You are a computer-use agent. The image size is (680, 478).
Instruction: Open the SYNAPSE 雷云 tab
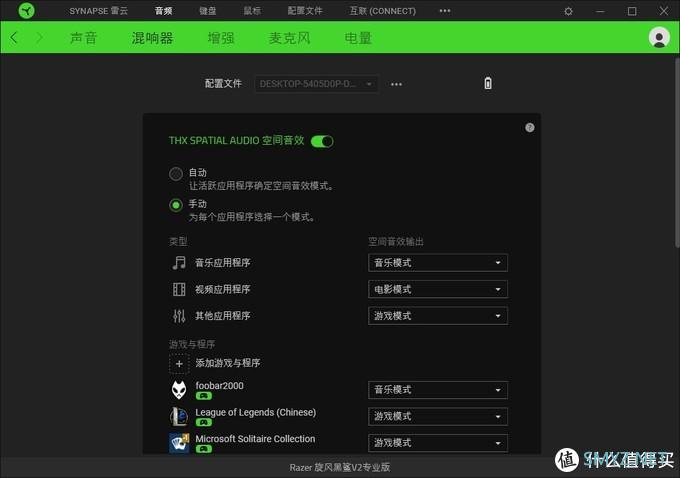click(x=98, y=11)
